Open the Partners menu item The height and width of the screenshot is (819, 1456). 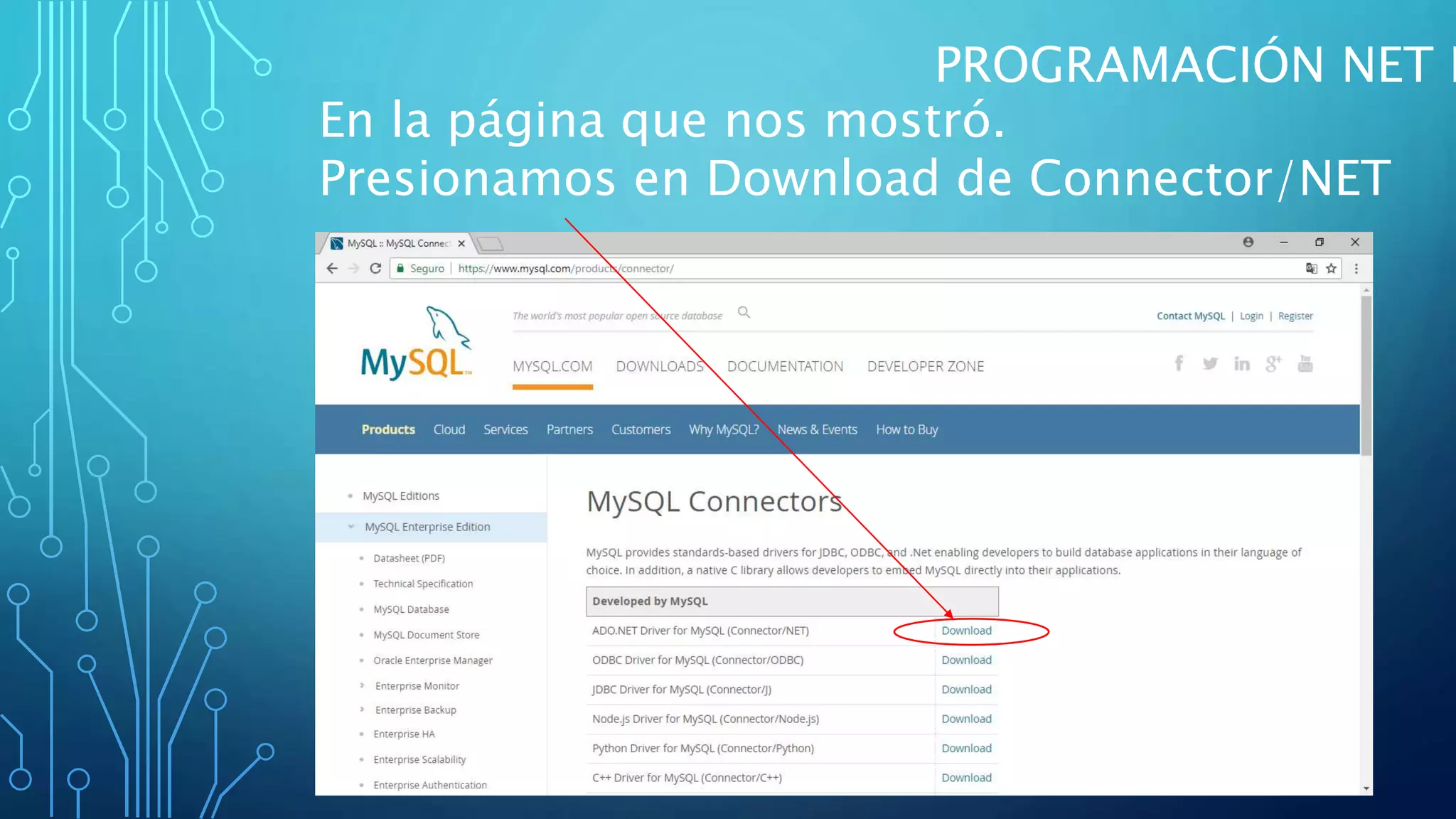click(x=569, y=429)
